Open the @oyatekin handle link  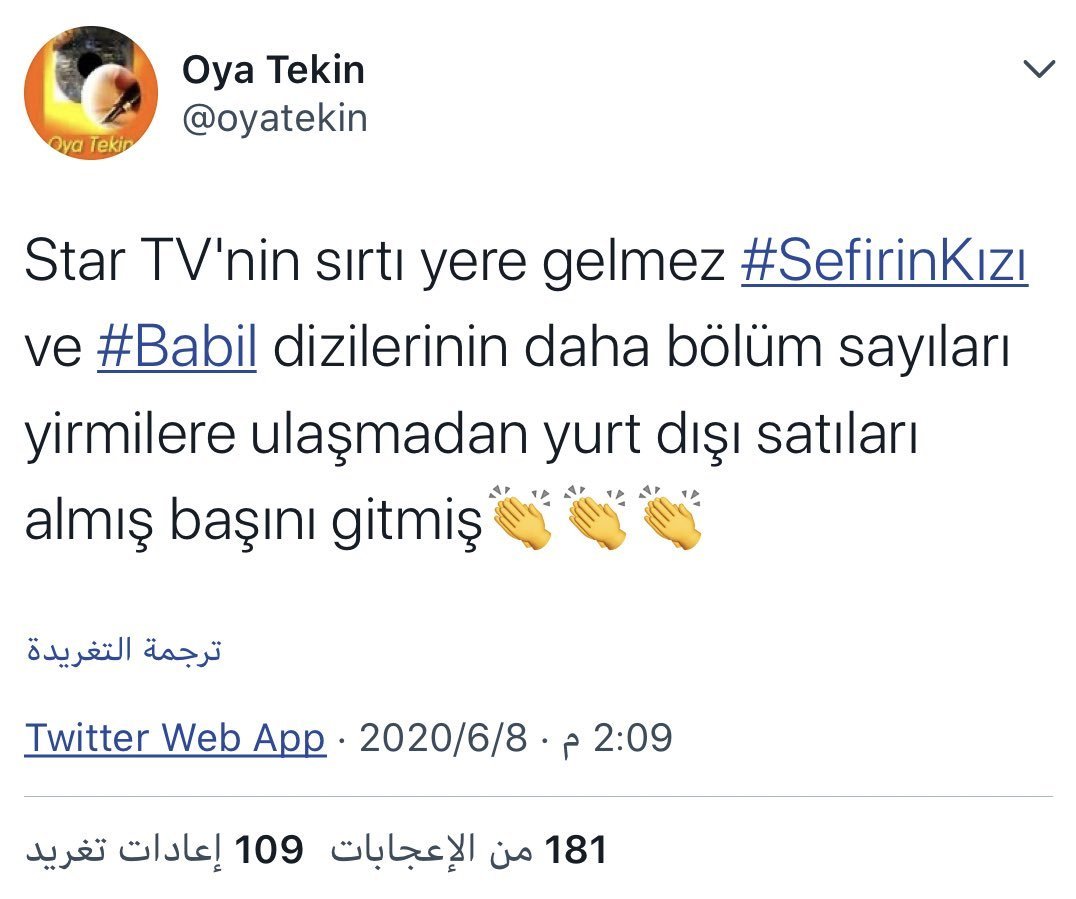coord(274,119)
